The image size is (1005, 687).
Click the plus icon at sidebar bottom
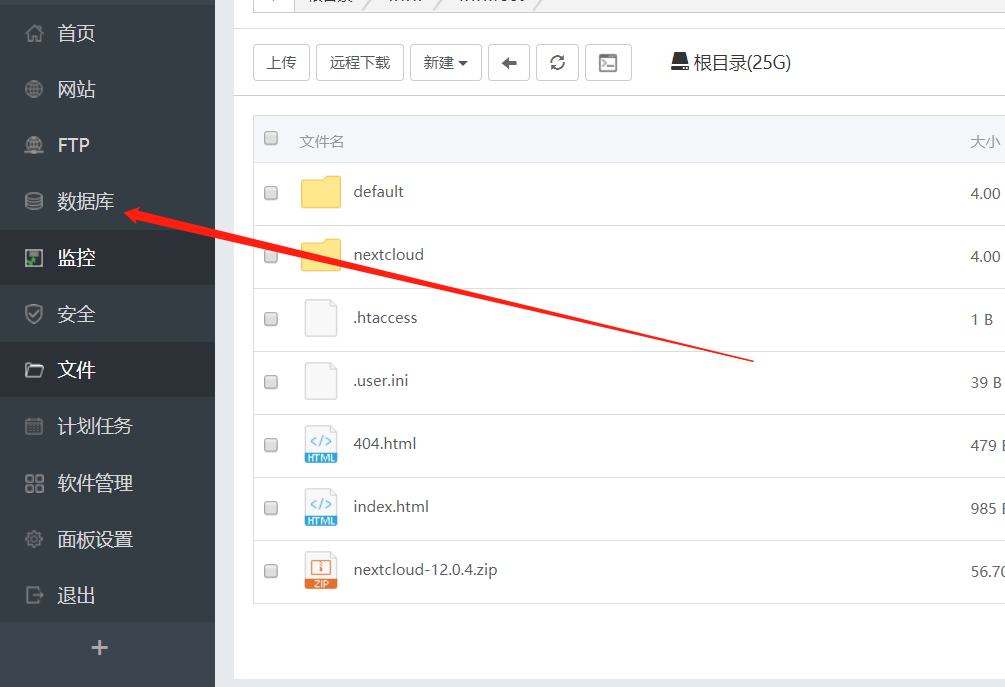pyautogui.click(x=99, y=648)
